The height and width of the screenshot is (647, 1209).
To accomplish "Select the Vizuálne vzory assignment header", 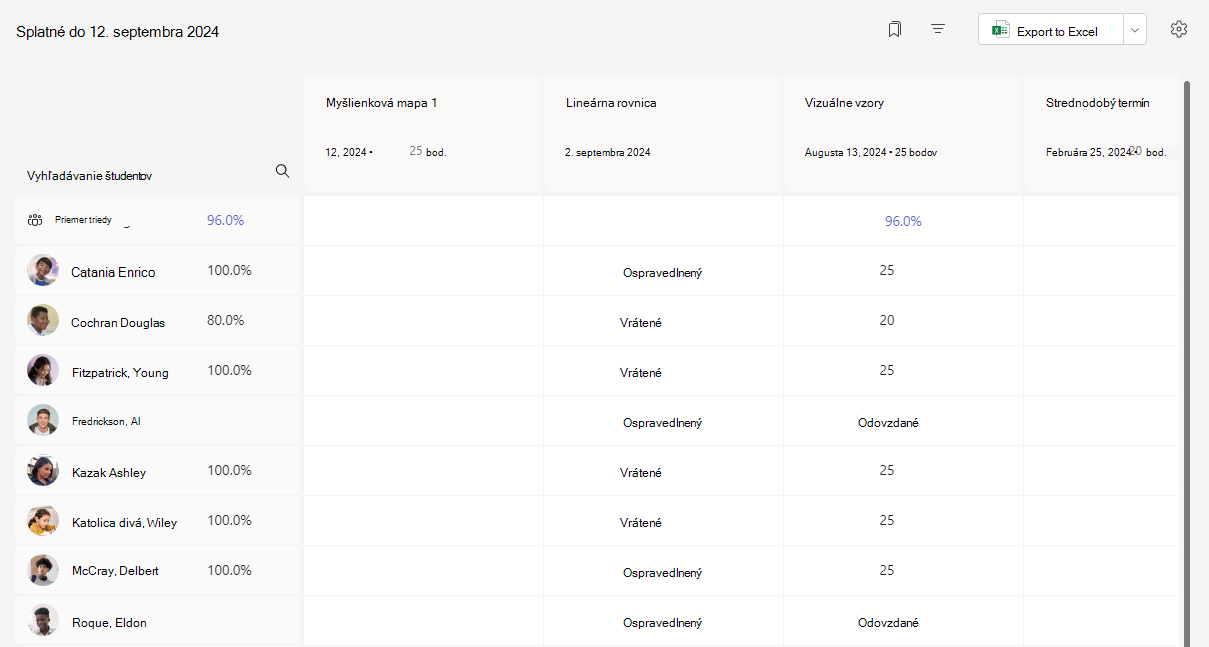I will tap(903, 134).
